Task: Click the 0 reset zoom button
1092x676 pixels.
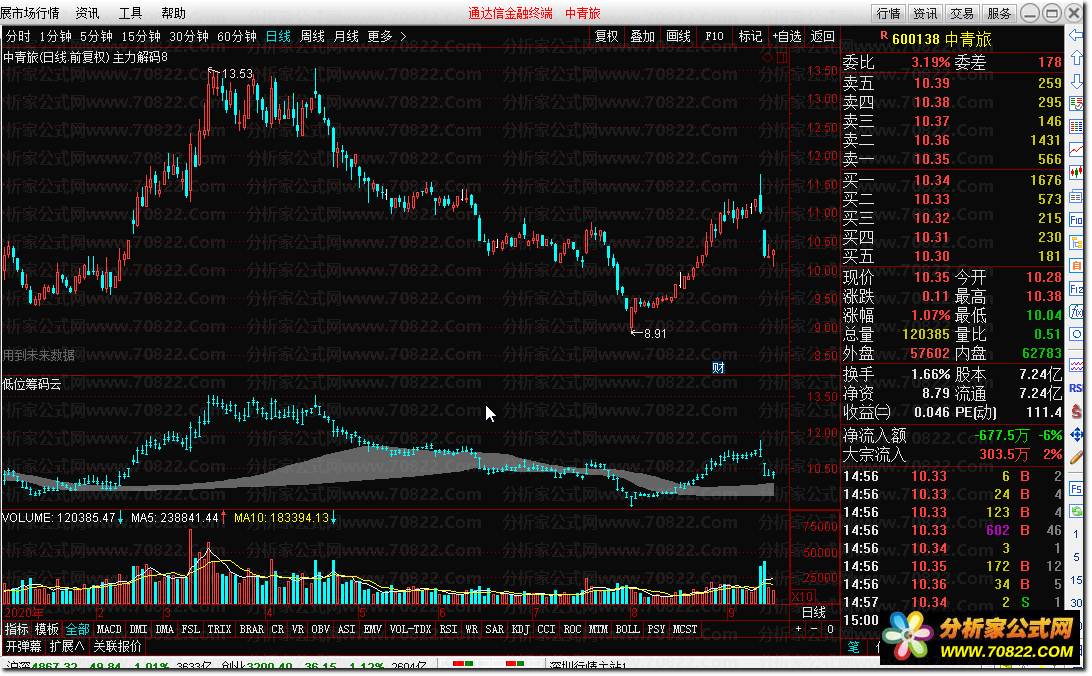Action: click(x=830, y=629)
